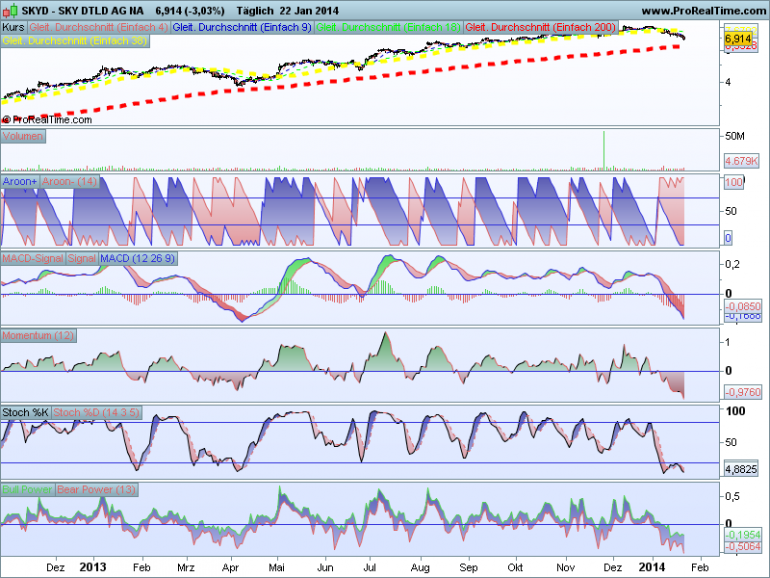The image size is (770, 578).
Task: Select Gleit. Durchschnitt (Einfach 4) label
Action: 98,28
